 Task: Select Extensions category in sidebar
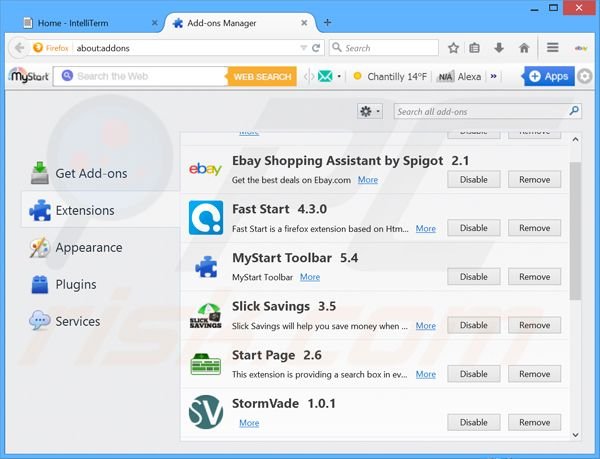tap(100, 210)
